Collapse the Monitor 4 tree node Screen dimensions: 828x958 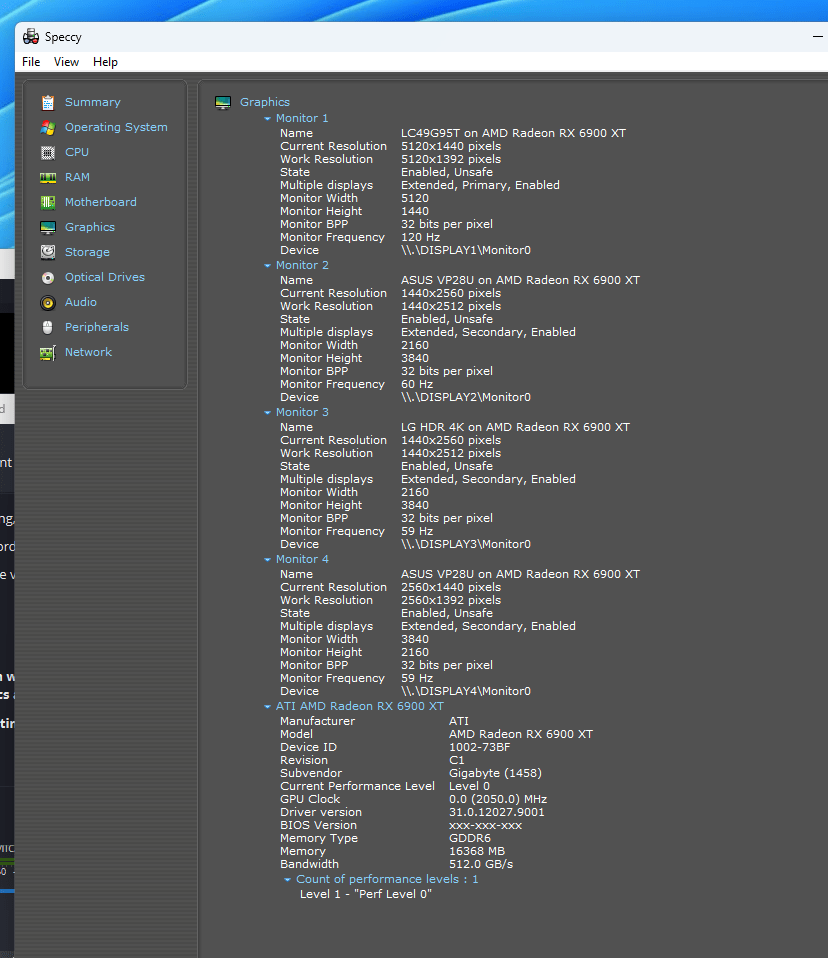click(267, 560)
